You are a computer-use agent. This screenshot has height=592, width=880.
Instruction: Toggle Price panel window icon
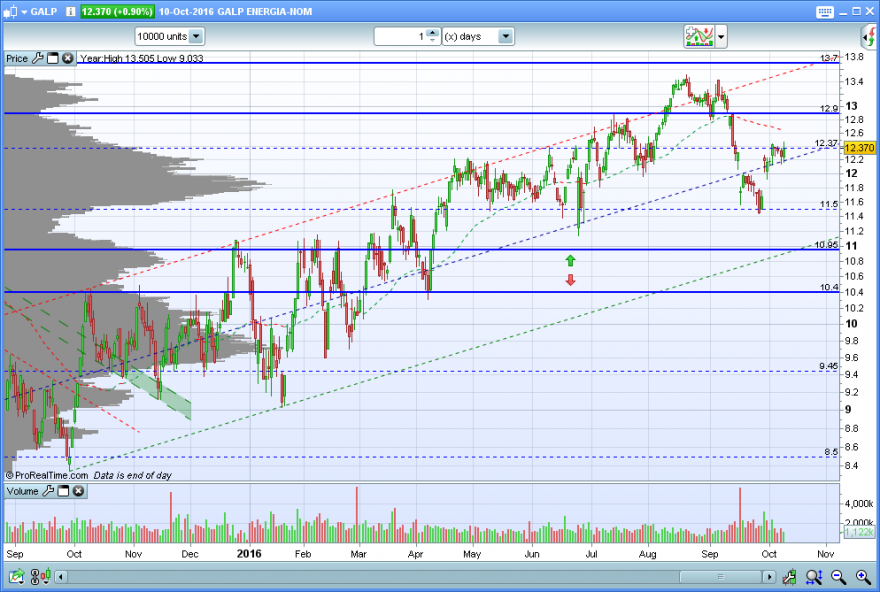(53, 58)
